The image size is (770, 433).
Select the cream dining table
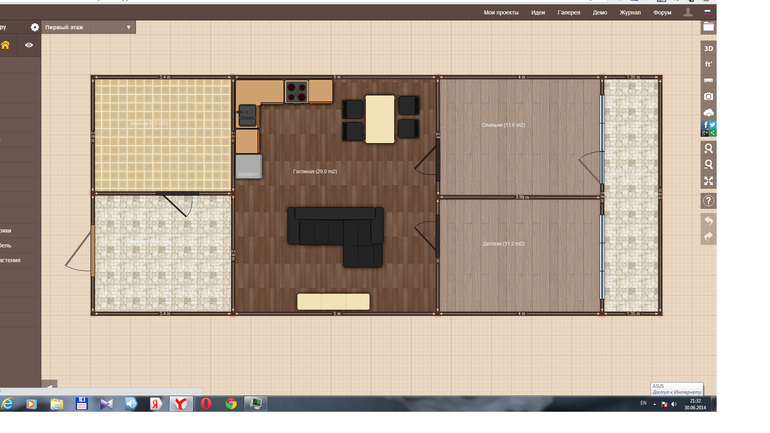click(x=380, y=119)
